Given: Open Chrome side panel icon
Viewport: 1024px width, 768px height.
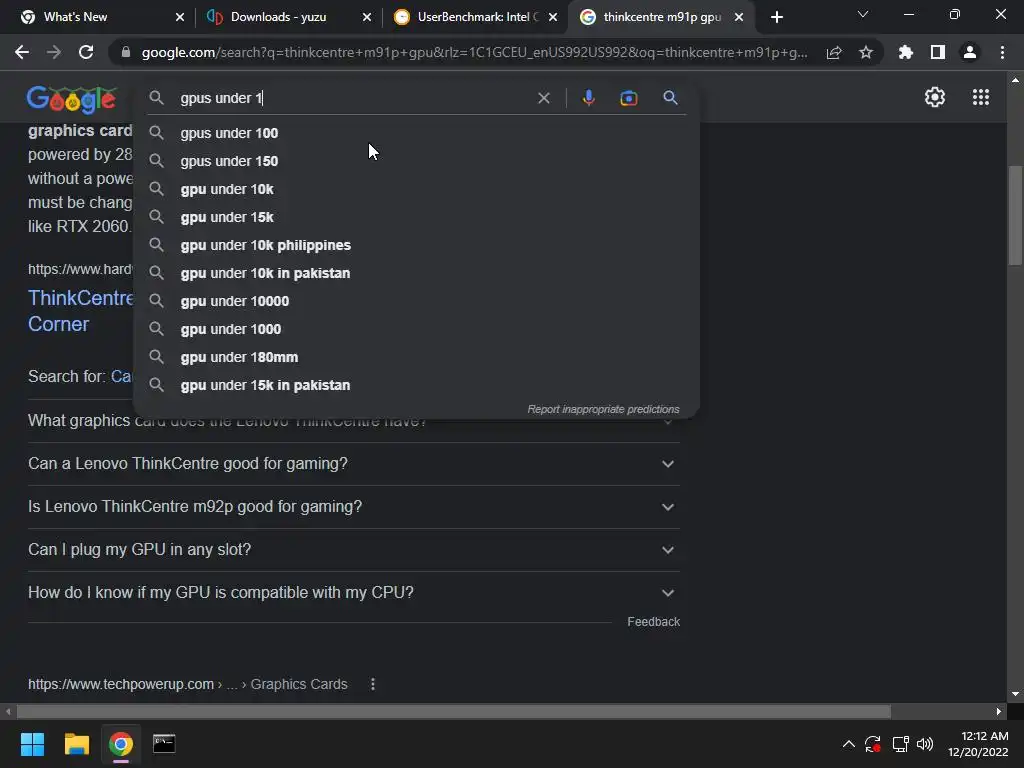Looking at the screenshot, I should [x=938, y=52].
